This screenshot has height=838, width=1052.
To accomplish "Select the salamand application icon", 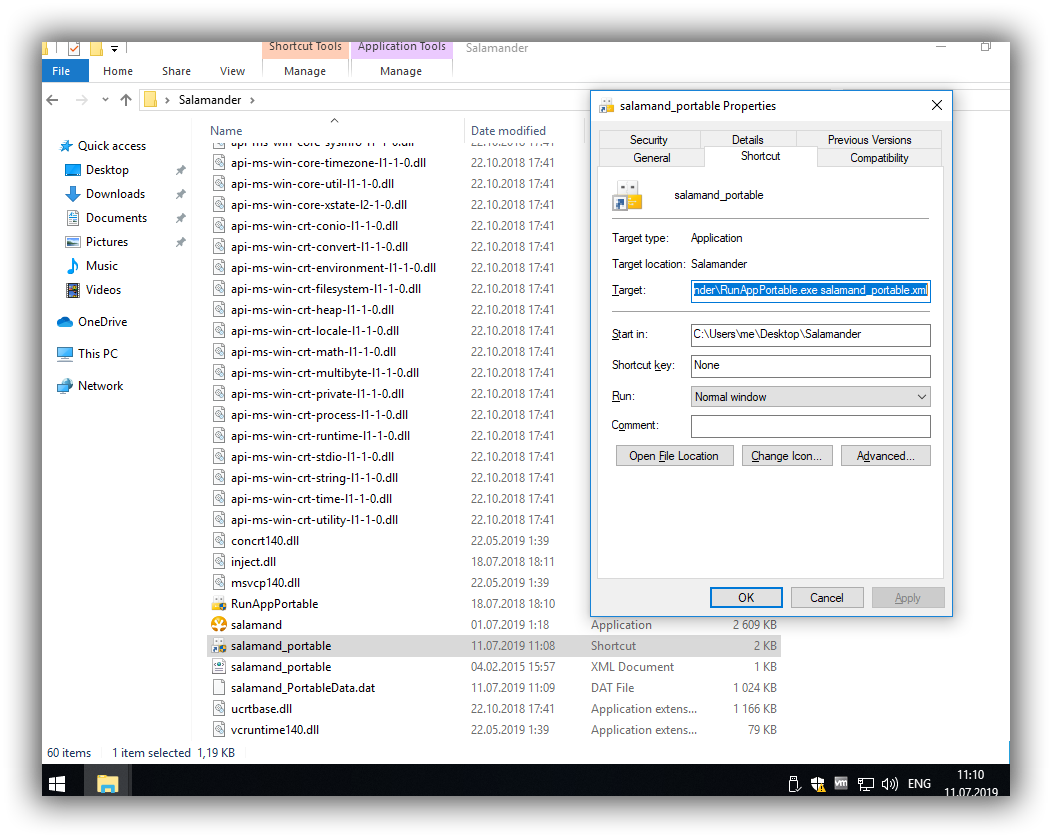I will point(219,625).
